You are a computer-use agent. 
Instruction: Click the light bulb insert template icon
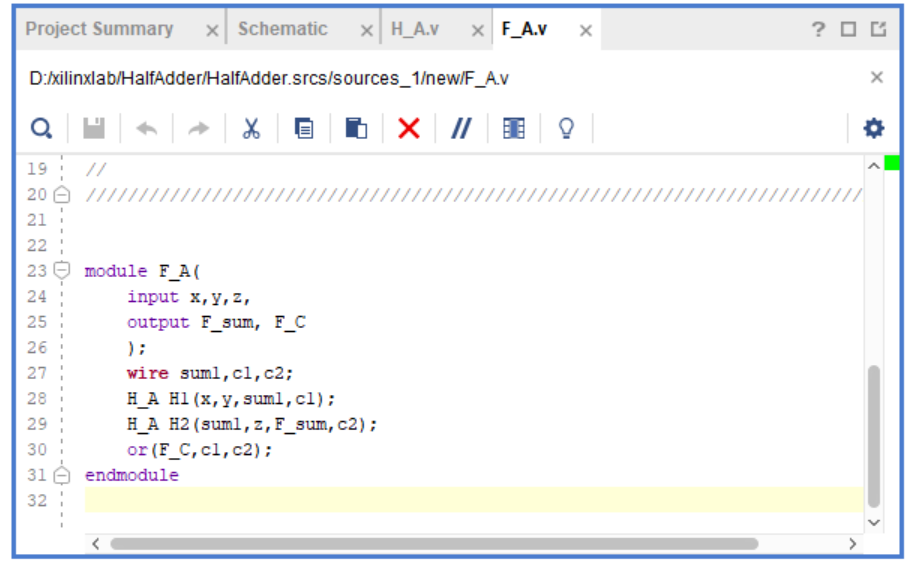(x=566, y=129)
